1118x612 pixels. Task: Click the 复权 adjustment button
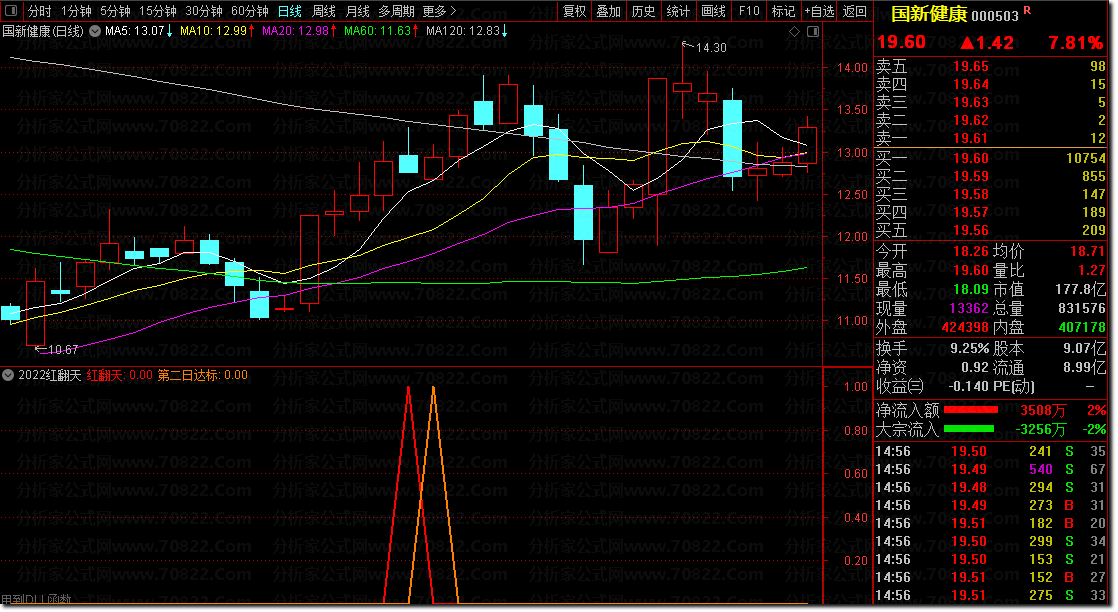575,11
